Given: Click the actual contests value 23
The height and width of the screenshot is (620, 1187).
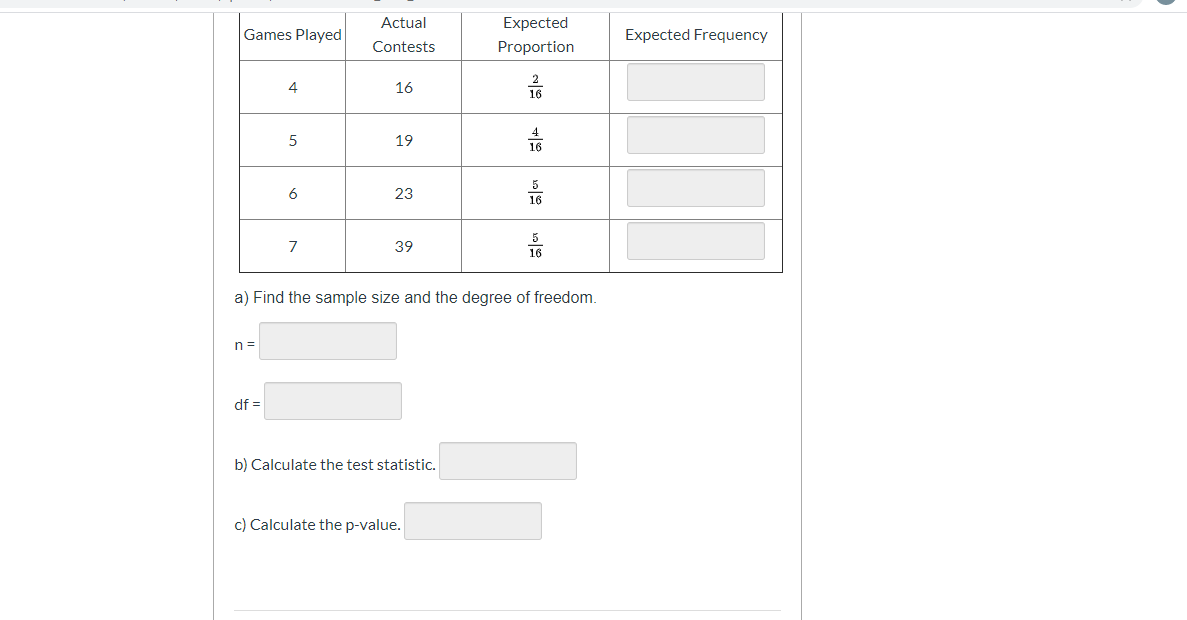Looking at the screenshot, I should click(x=403, y=193).
